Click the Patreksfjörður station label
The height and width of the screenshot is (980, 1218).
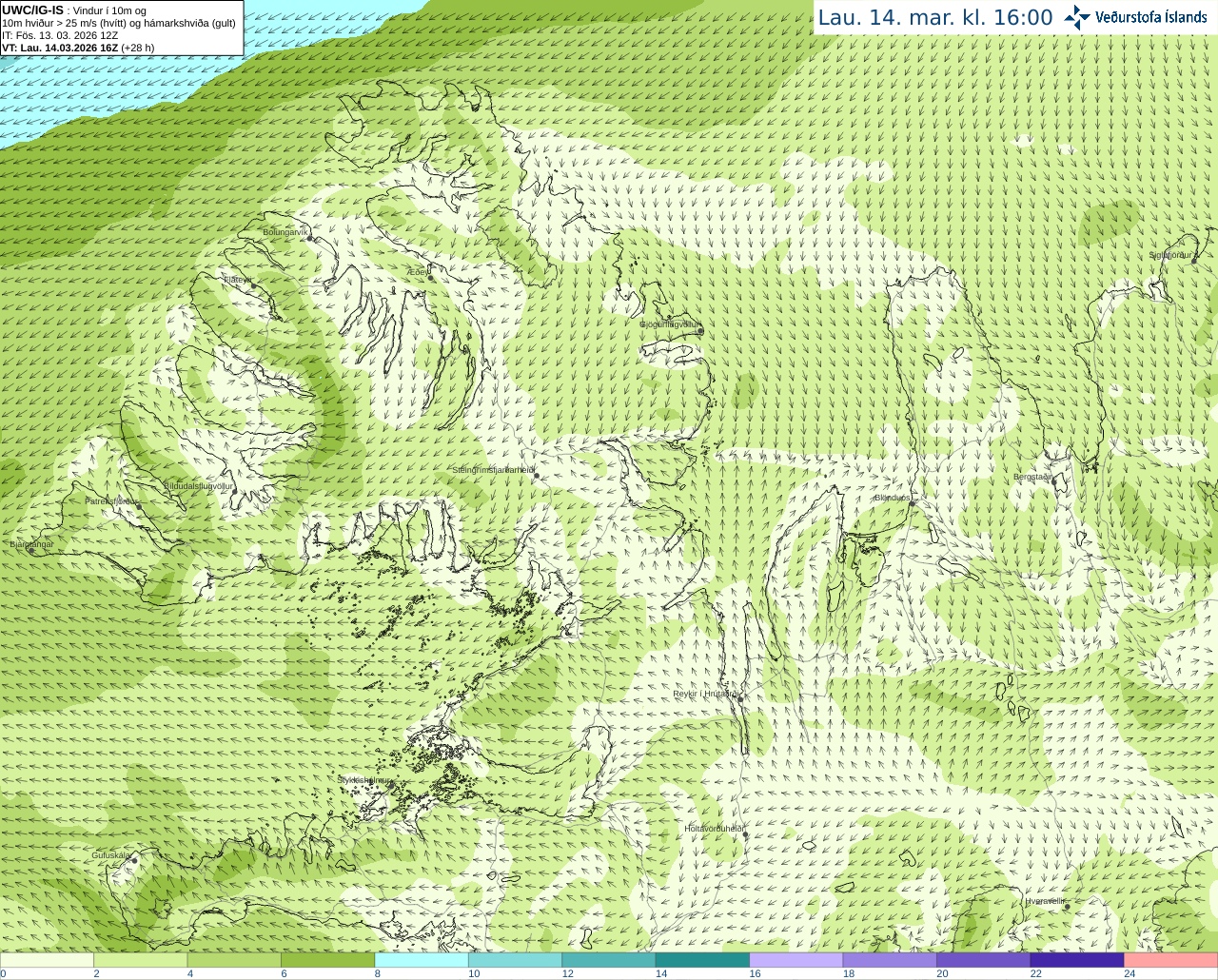111,500
